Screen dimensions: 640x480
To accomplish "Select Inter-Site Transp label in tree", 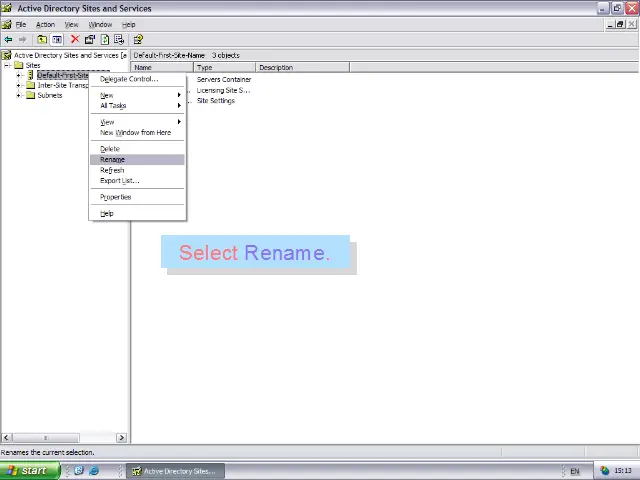I will (x=62, y=85).
